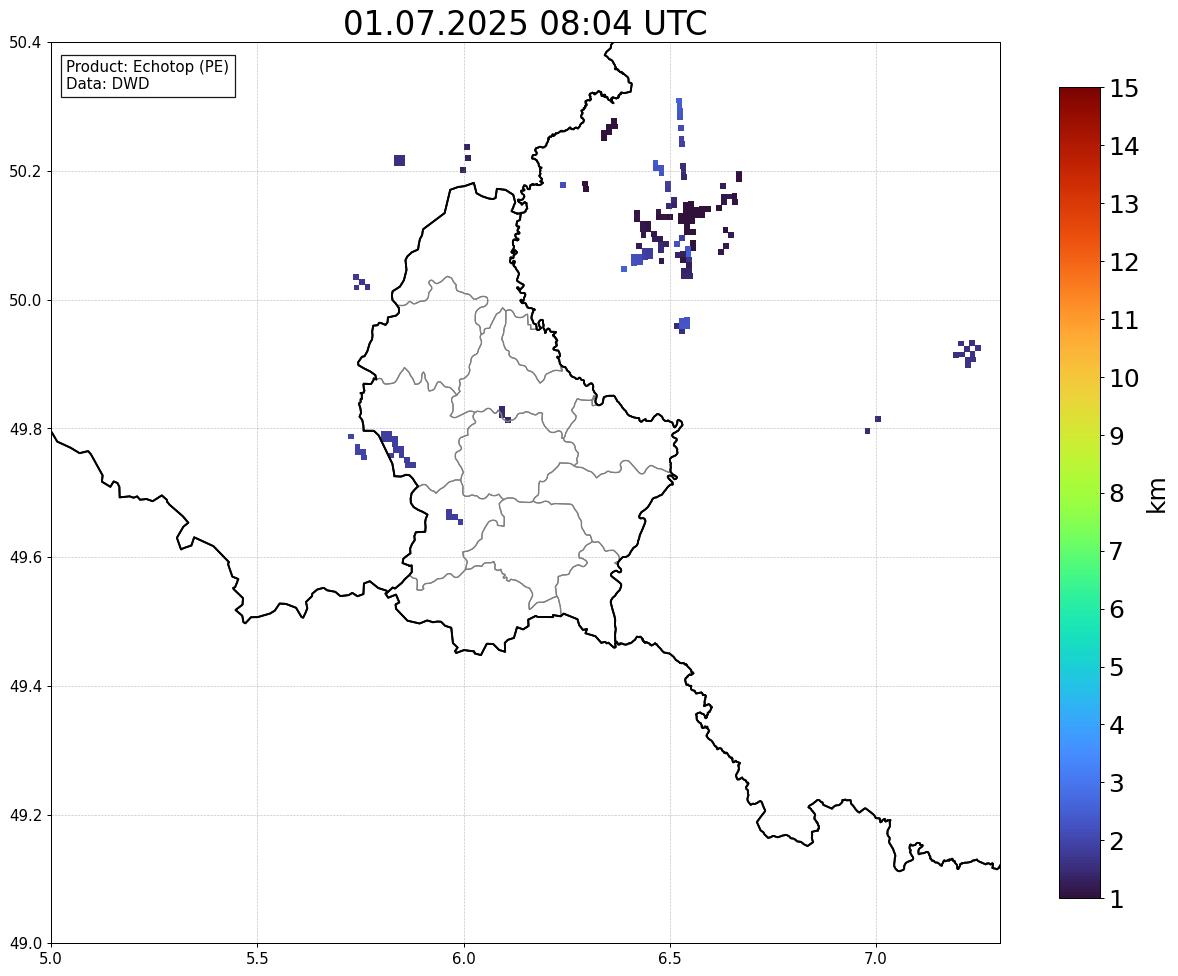Click colorbar tick label 12
1178x976 pixels.
(x=1124, y=262)
